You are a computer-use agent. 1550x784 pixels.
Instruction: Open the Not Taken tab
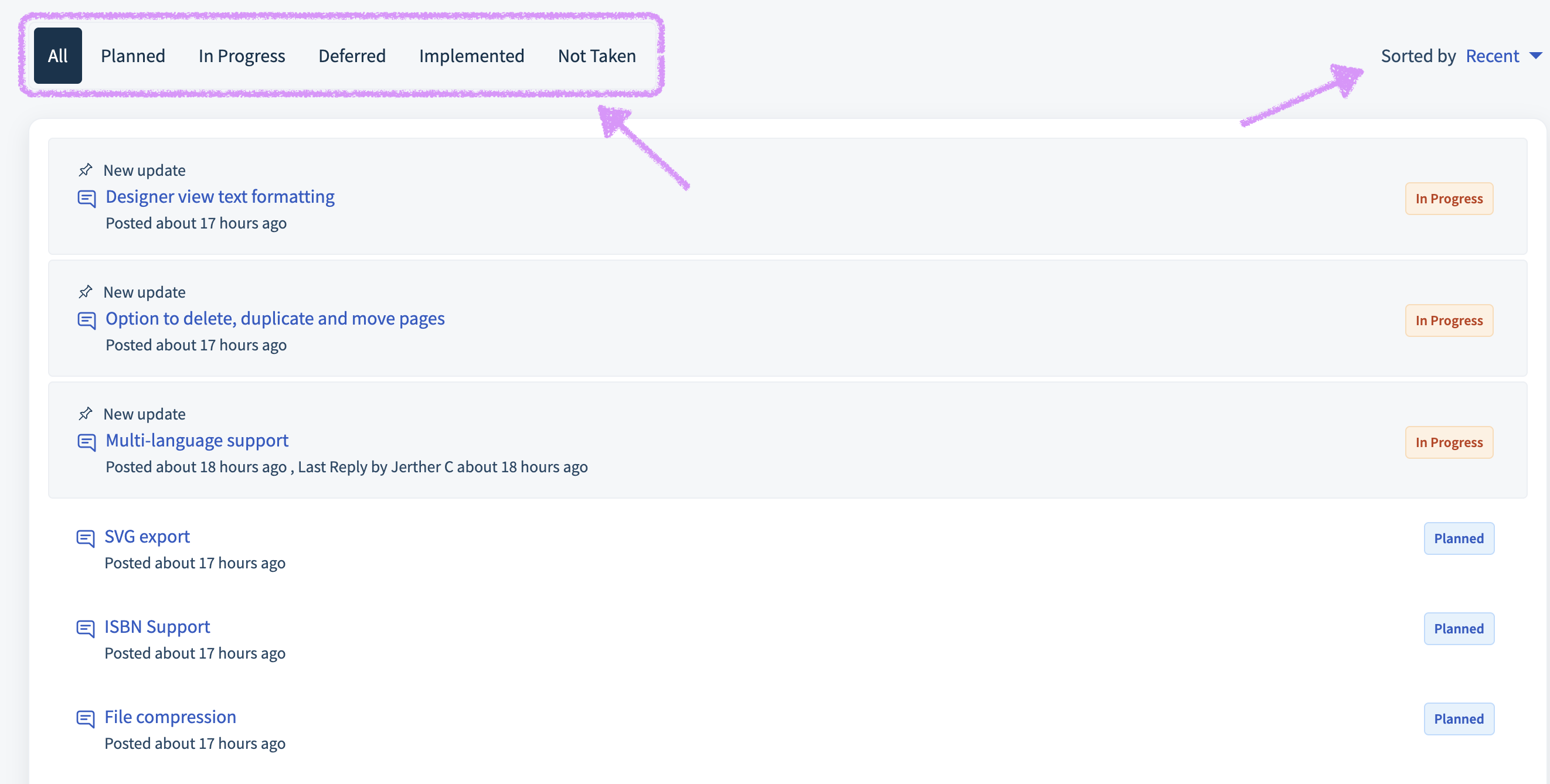click(x=597, y=56)
